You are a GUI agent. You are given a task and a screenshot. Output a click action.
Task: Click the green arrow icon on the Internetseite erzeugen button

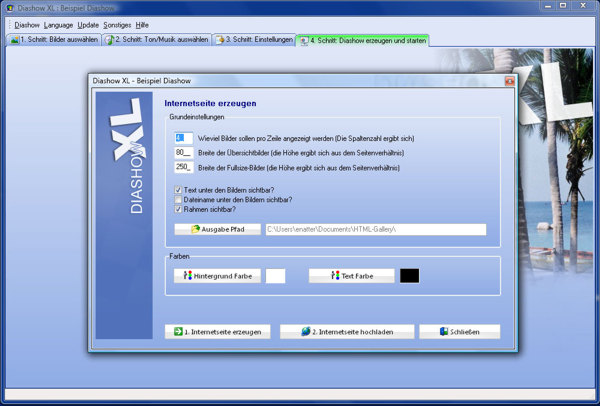[x=178, y=331]
